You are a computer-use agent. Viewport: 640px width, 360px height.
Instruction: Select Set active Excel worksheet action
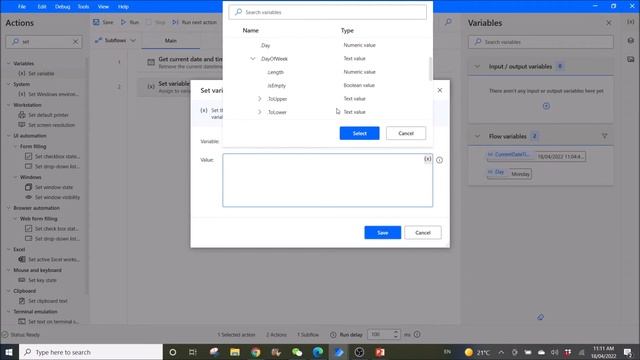click(53, 260)
